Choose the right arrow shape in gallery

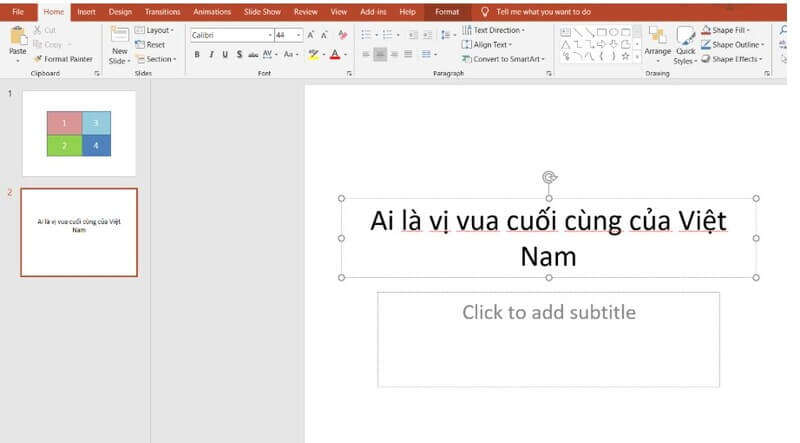[x=602, y=45]
